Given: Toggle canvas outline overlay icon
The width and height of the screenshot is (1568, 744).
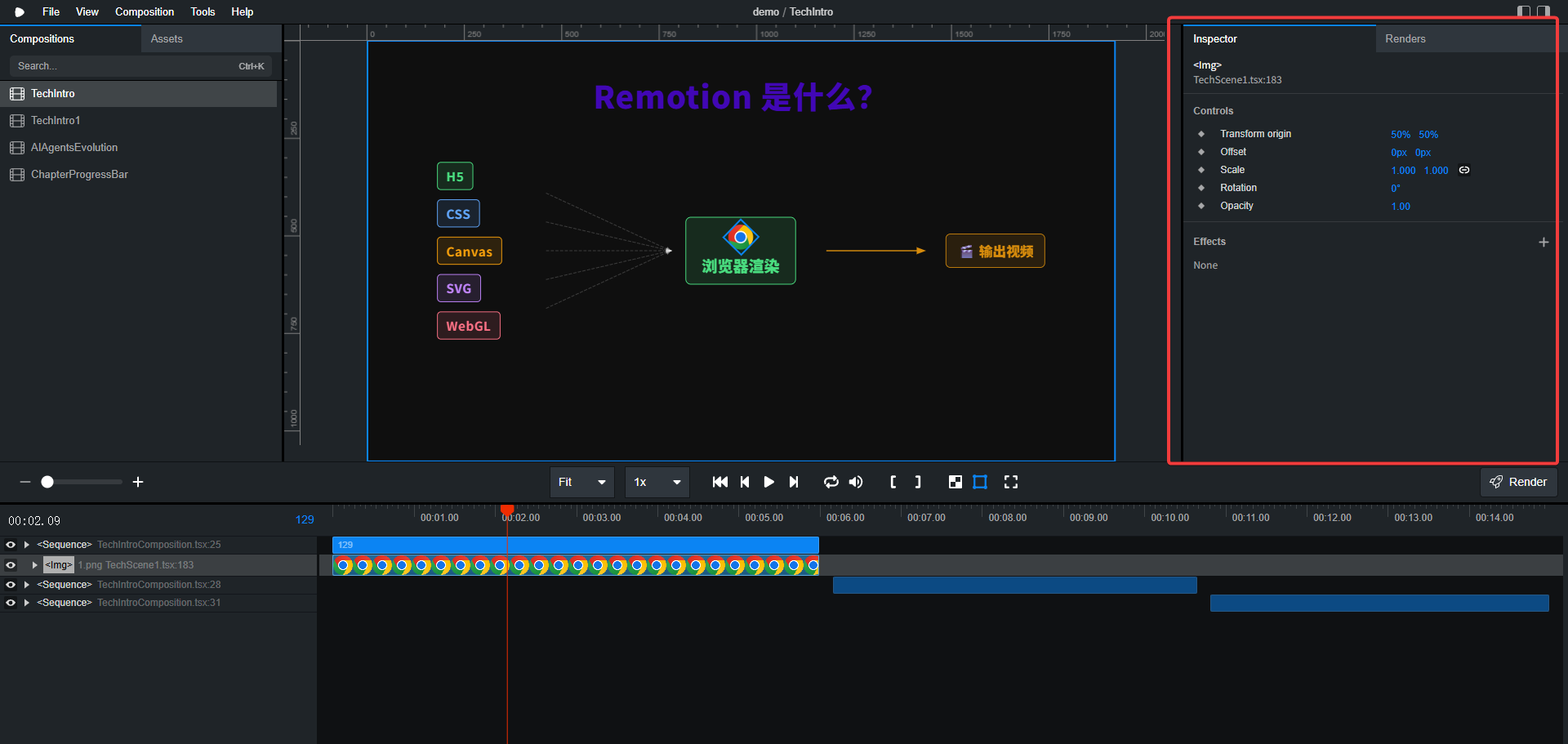Looking at the screenshot, I should point(980,482).
